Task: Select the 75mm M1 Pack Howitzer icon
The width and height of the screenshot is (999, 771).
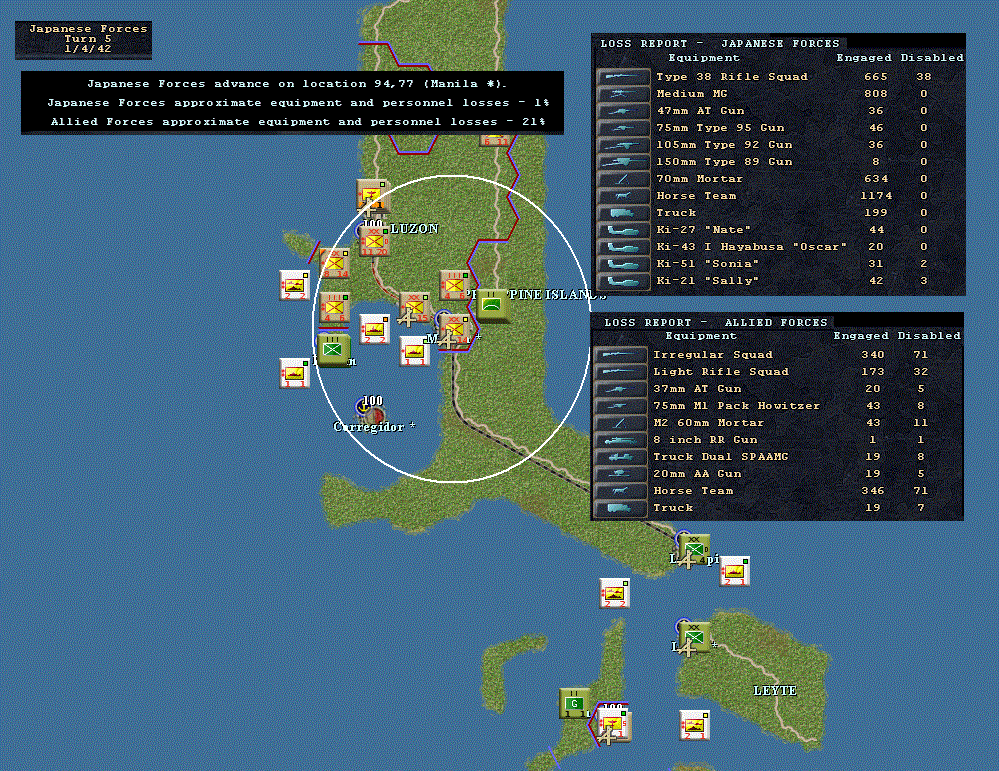Action: click(621, 406)
